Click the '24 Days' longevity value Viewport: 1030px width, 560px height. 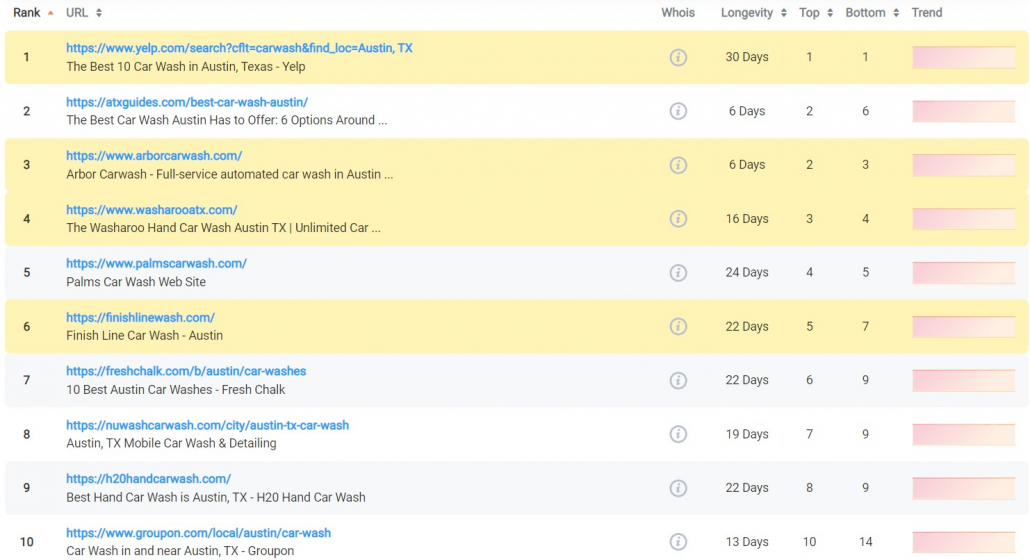[x=747, y=272]
